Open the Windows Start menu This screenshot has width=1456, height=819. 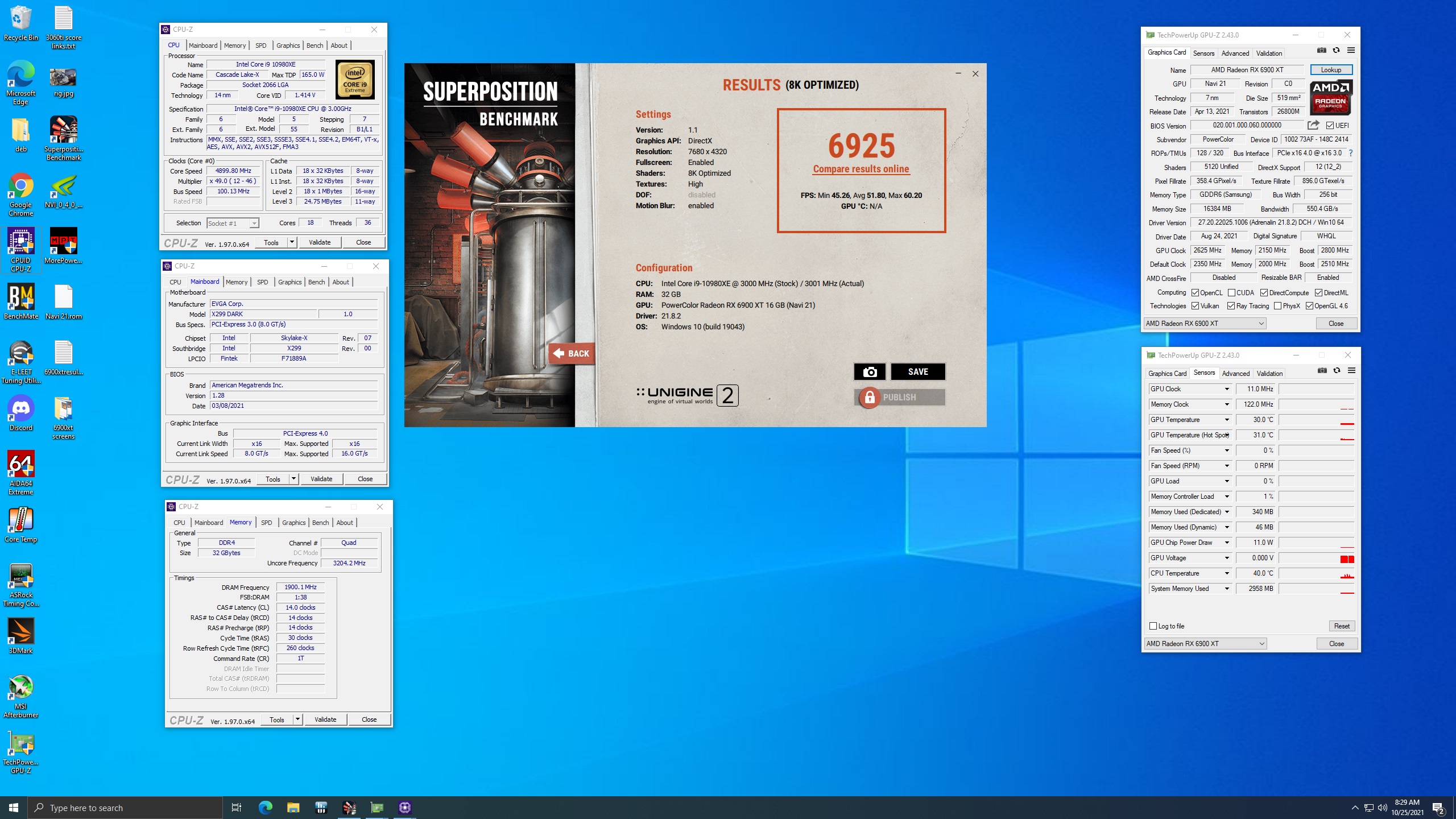coord(14,807)
